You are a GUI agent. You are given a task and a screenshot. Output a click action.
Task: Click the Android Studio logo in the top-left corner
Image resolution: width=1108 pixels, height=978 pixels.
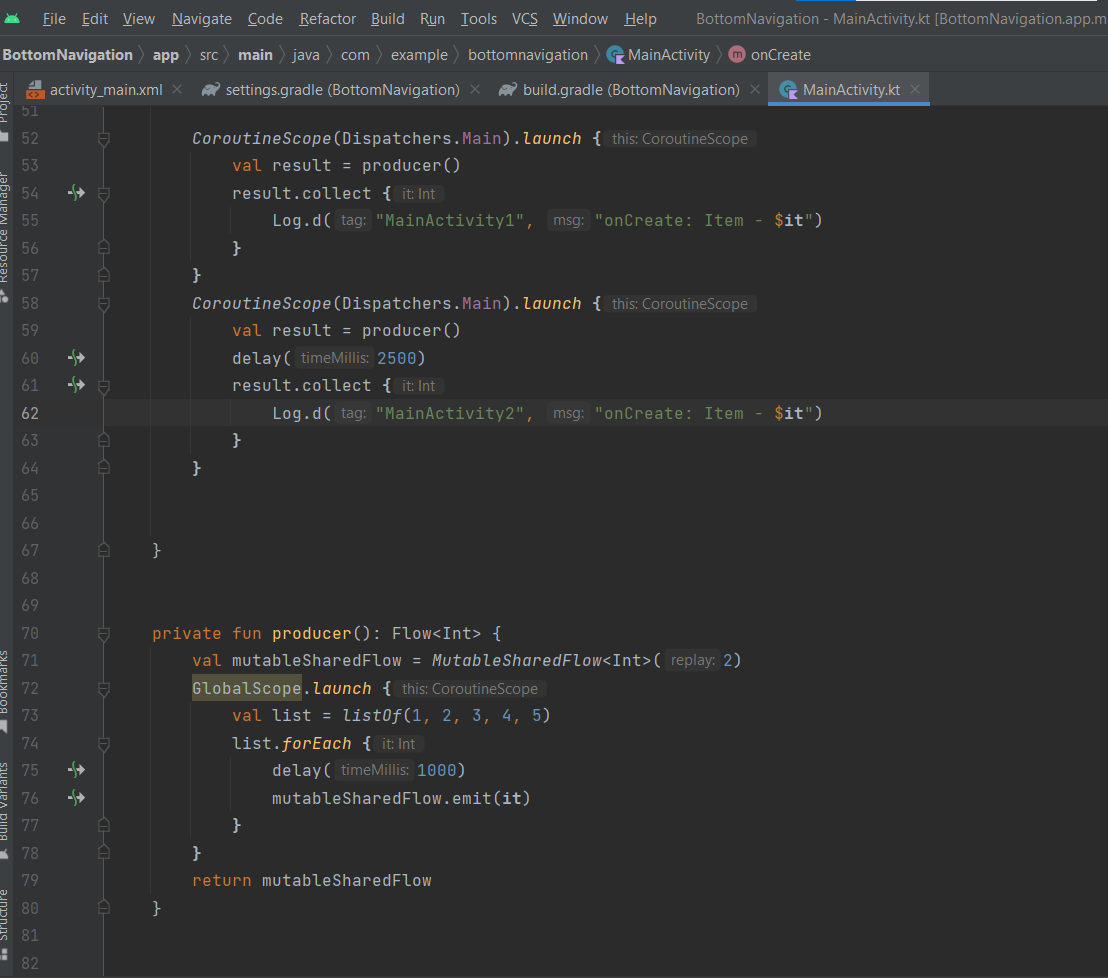[x=13, y=18]
